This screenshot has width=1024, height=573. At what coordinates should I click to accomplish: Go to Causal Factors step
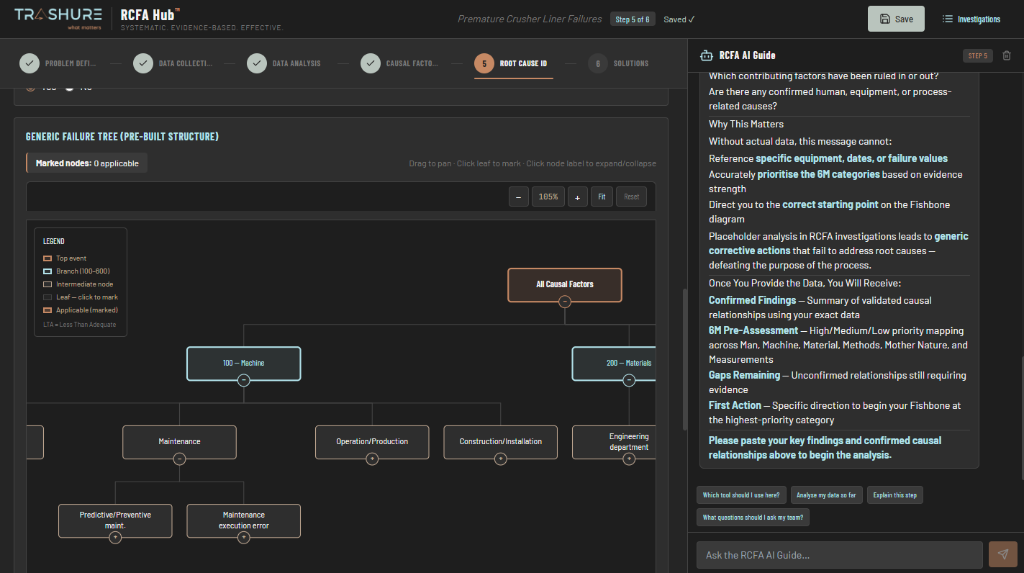tap(399, 63)
